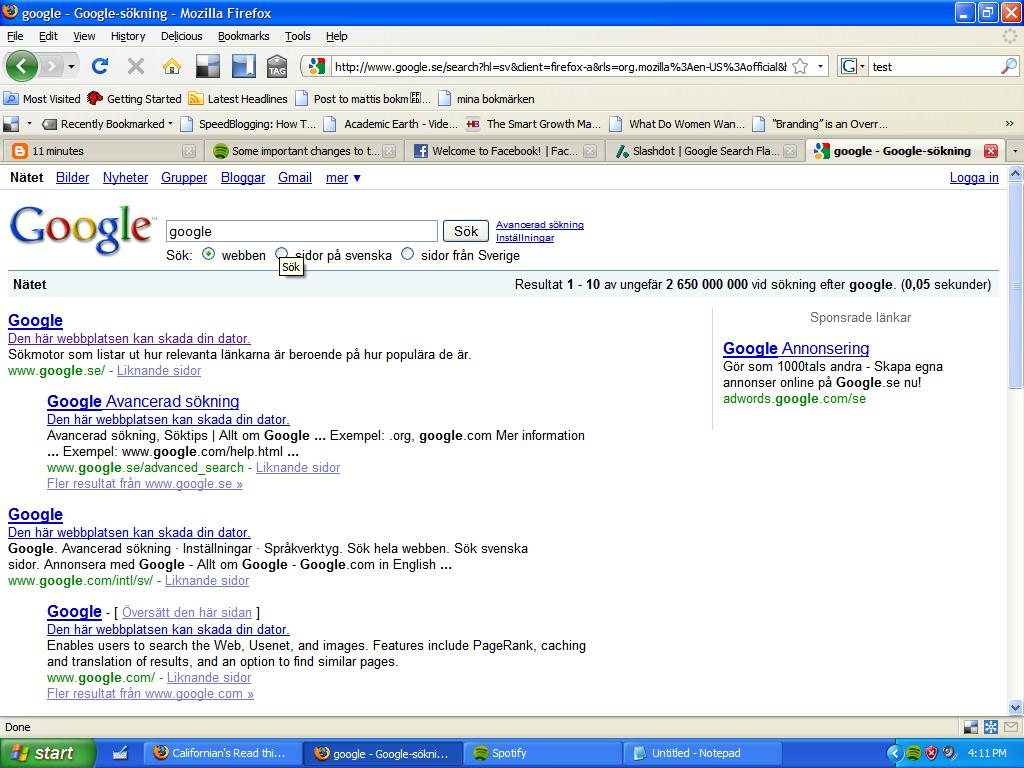Image resolution: width=1024 pixels, height=768 pixels.
Task: Click the page scrollbar thumb
Action: [x=1016, y=285]
